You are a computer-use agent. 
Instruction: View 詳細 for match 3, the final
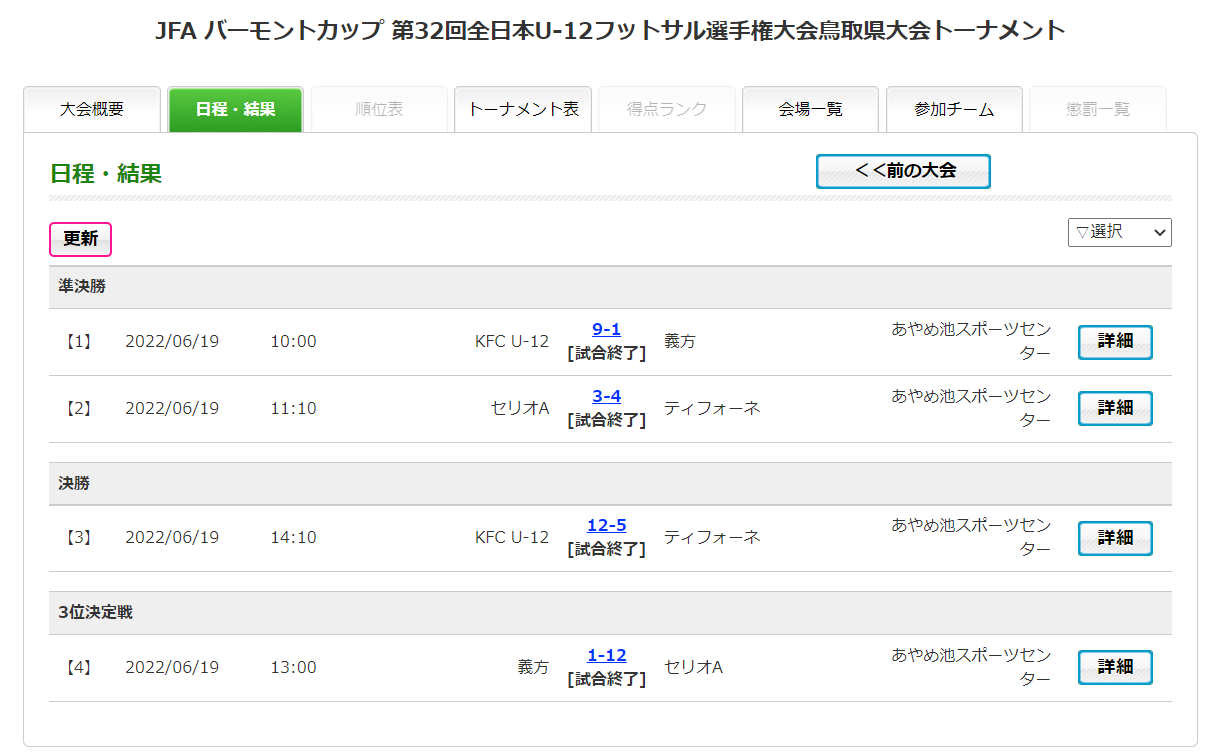1115,538
